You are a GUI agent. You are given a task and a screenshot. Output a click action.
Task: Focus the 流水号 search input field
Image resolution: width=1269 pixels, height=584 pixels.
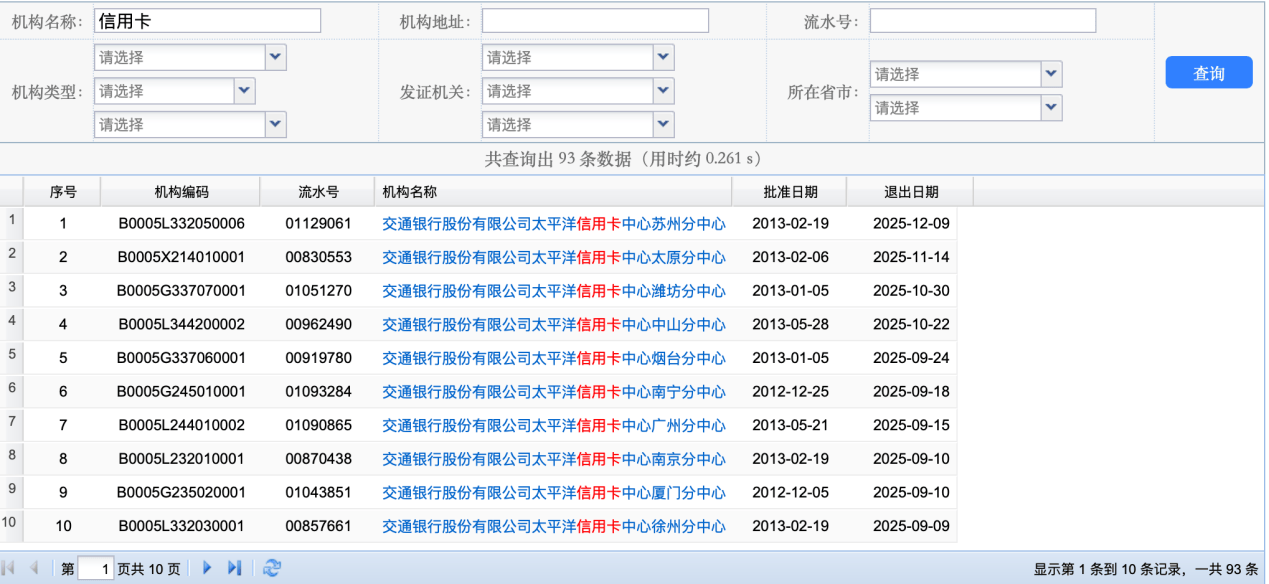[x=982, y=21]
